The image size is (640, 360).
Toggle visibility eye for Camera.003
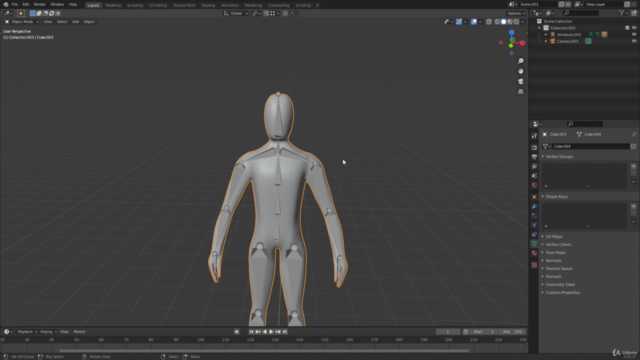pos(634,41)
